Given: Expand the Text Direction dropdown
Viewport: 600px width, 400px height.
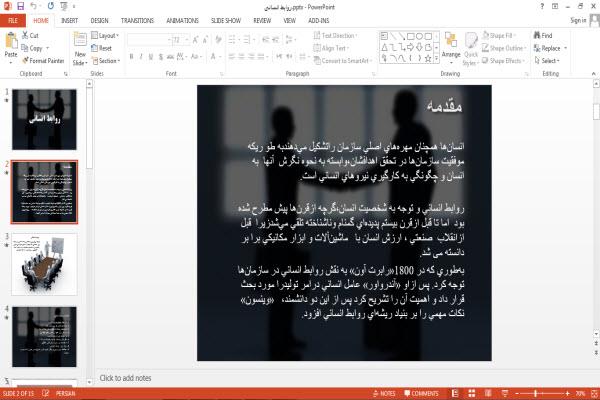Looking at the screenshot, I should (335, 35).
